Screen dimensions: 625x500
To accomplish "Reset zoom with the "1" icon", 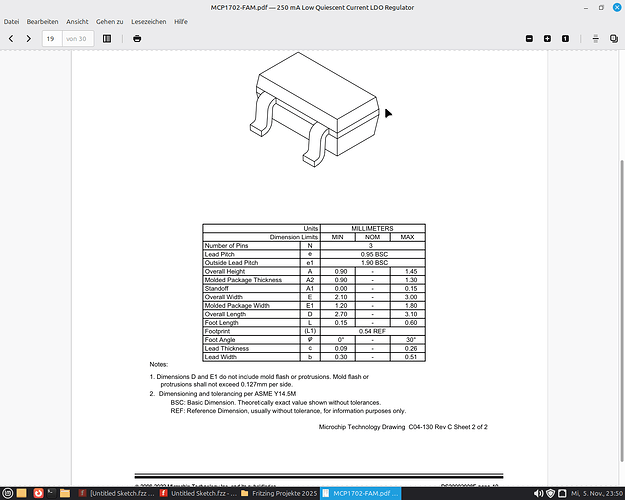I will tap(566, 38).
